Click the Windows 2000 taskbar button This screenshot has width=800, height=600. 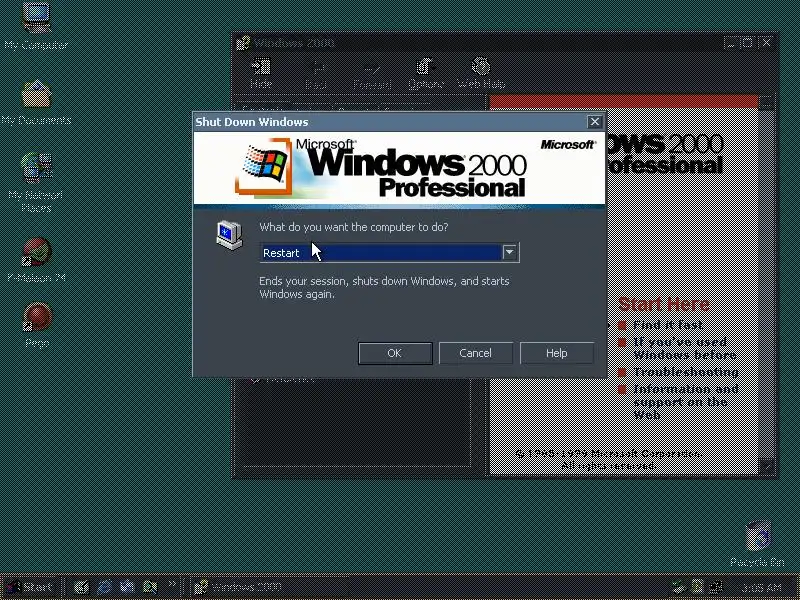click(x=269, y=587)
